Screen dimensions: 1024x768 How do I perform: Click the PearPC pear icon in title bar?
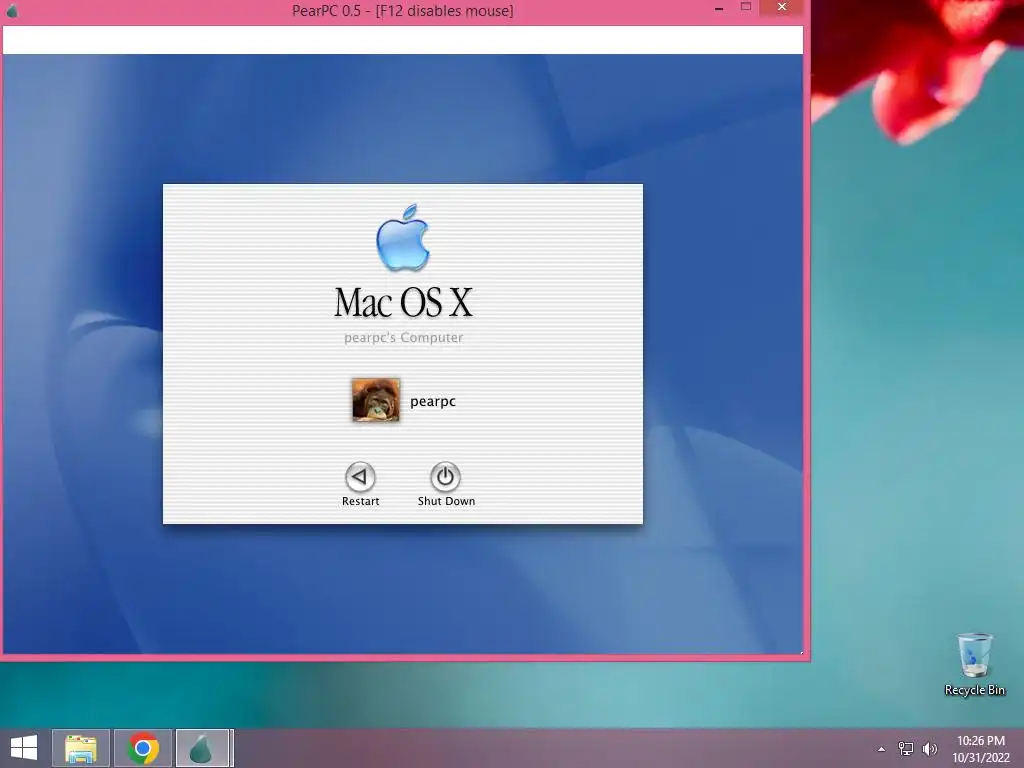(x=12, y=10)
